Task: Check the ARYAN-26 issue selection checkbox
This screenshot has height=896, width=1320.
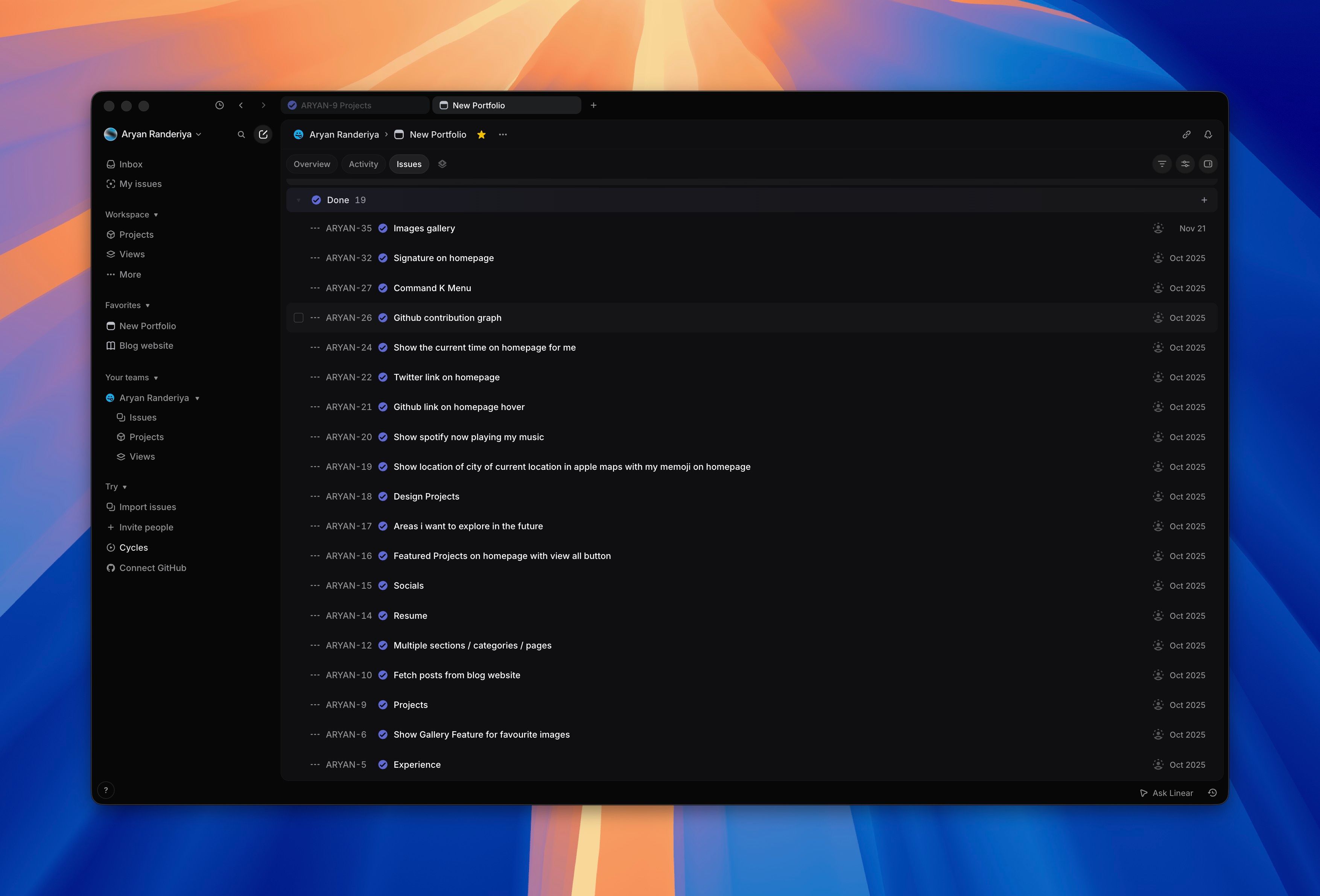Action: pyautogui.click(x=298, y=318)
